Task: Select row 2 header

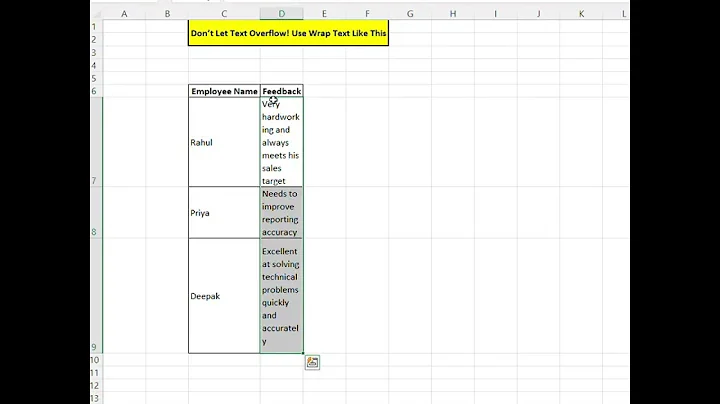Action: [x=96, y=39]
